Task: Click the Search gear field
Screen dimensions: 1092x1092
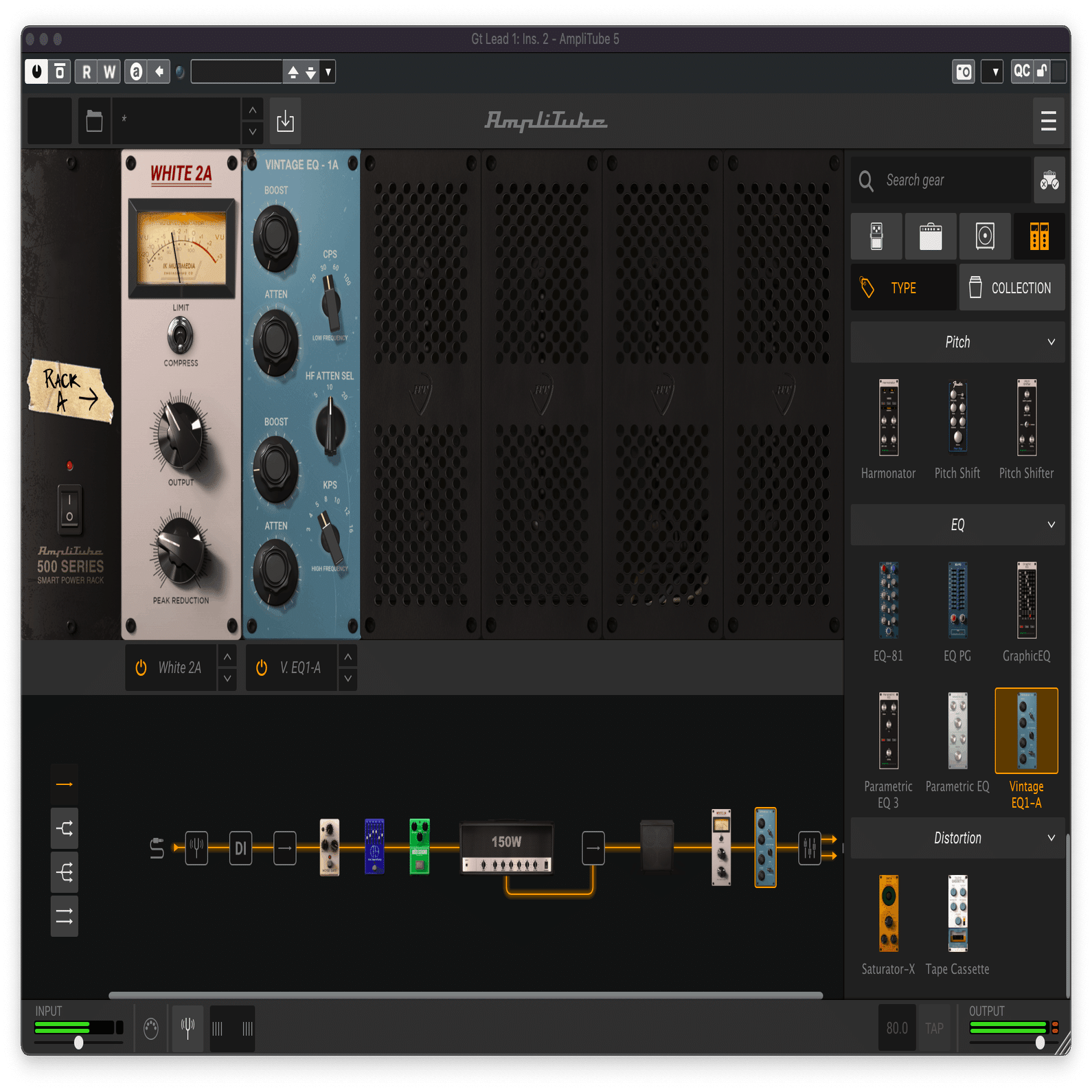Action: (x=941, y=180)
